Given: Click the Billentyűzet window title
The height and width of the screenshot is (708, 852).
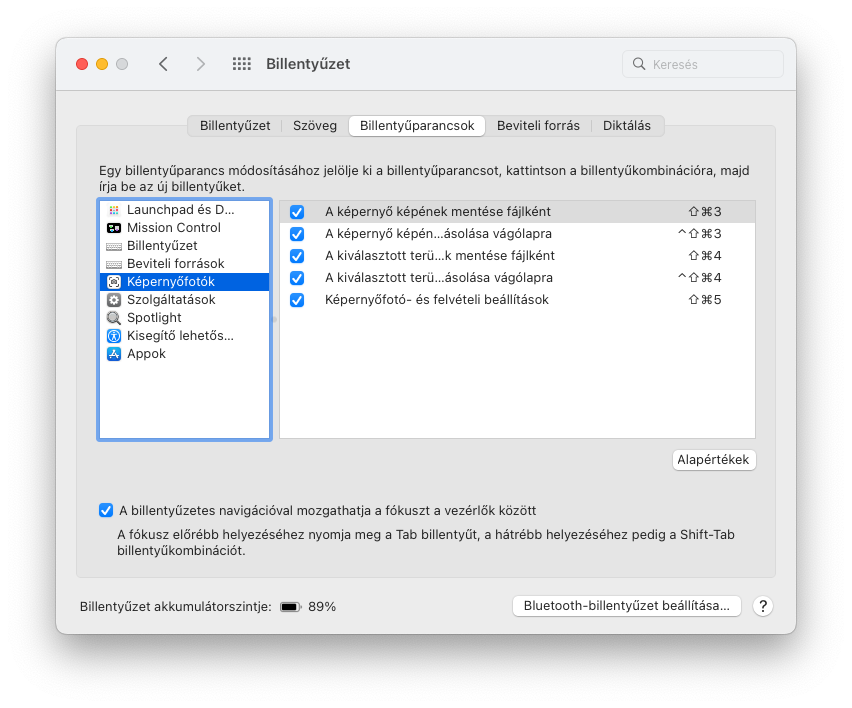Looking at the screenshot, I should click(x=308, y=64).
